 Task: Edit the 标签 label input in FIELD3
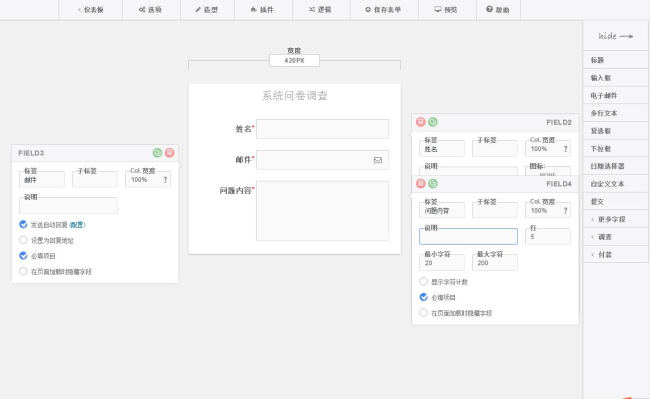(42, 179)
